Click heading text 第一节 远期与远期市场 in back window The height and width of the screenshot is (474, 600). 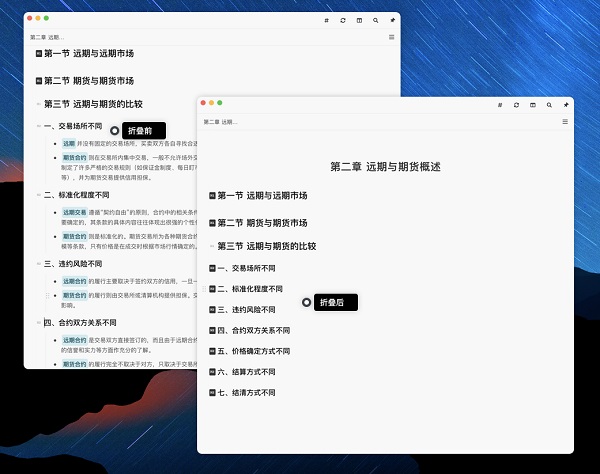89,54
